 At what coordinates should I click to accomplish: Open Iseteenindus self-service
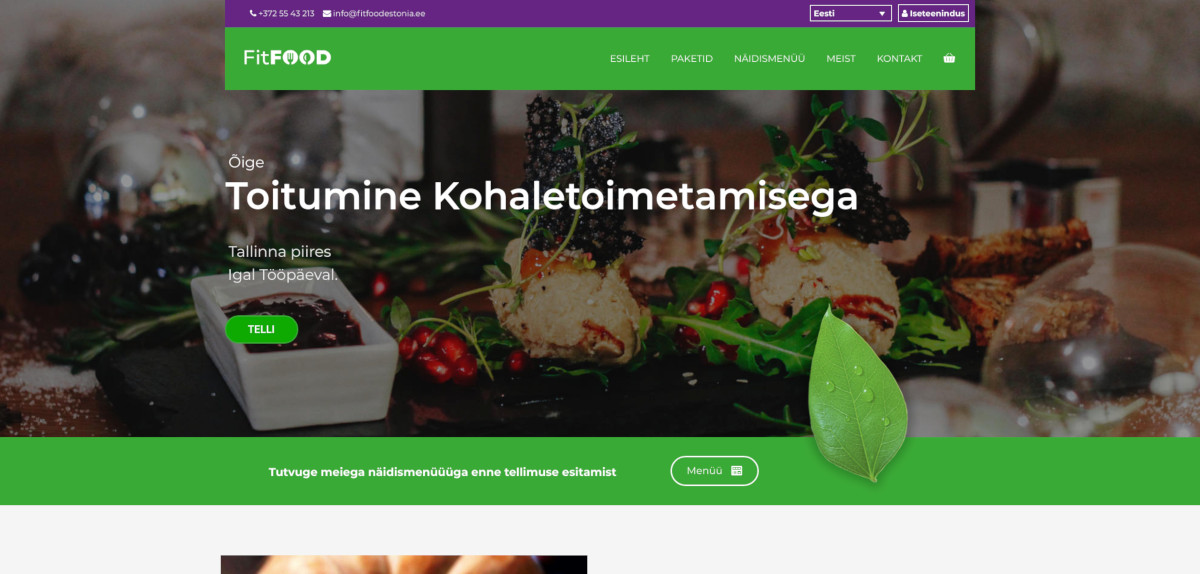[x=933, y=13]
